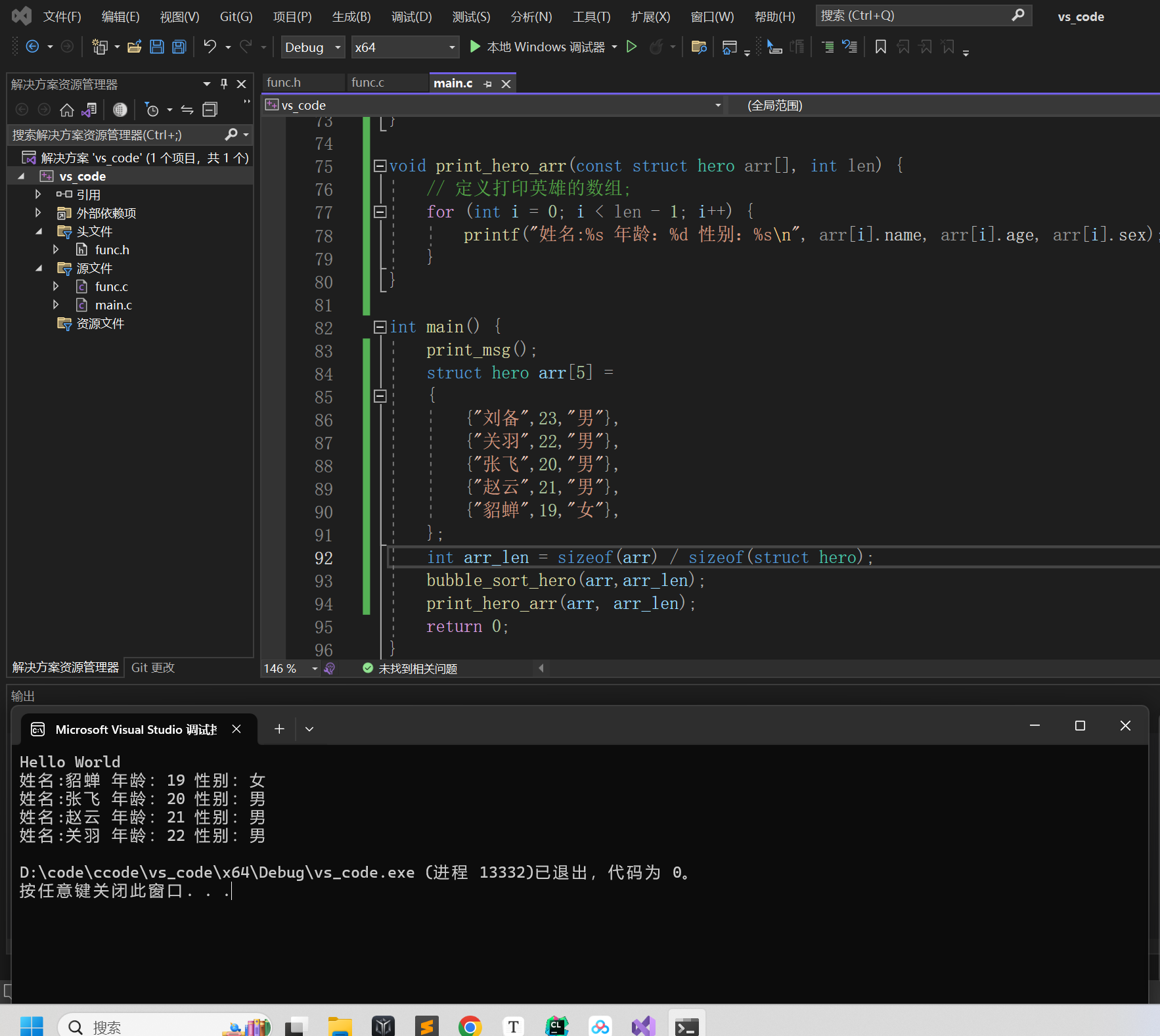Create a new project with toolbar icon
This screenshot has height=1036, width=1160.
click(100, 47)
